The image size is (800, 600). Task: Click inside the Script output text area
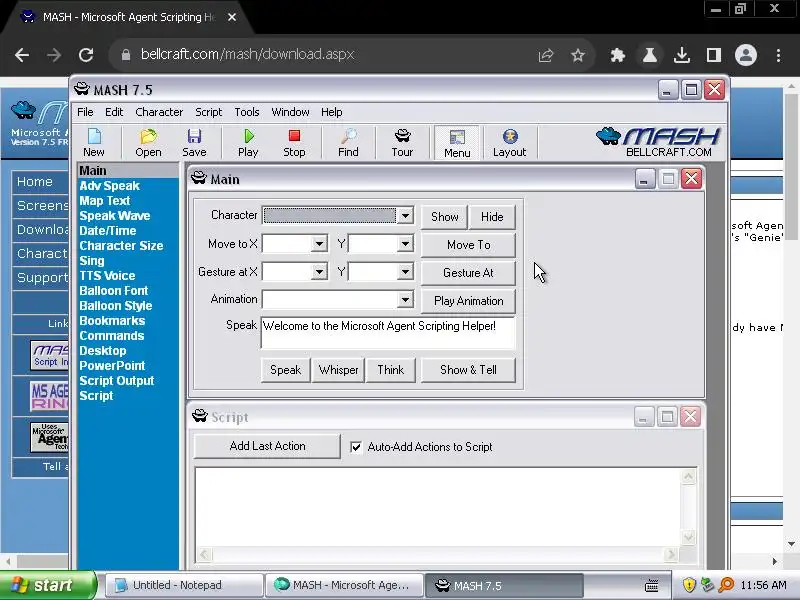tap(438, 507)
